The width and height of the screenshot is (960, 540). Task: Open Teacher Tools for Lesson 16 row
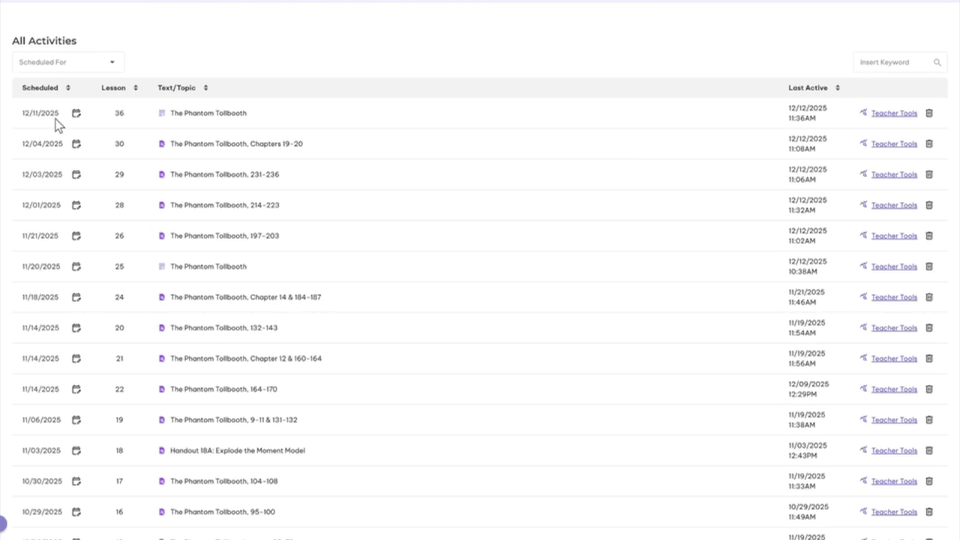click(894, 512)
